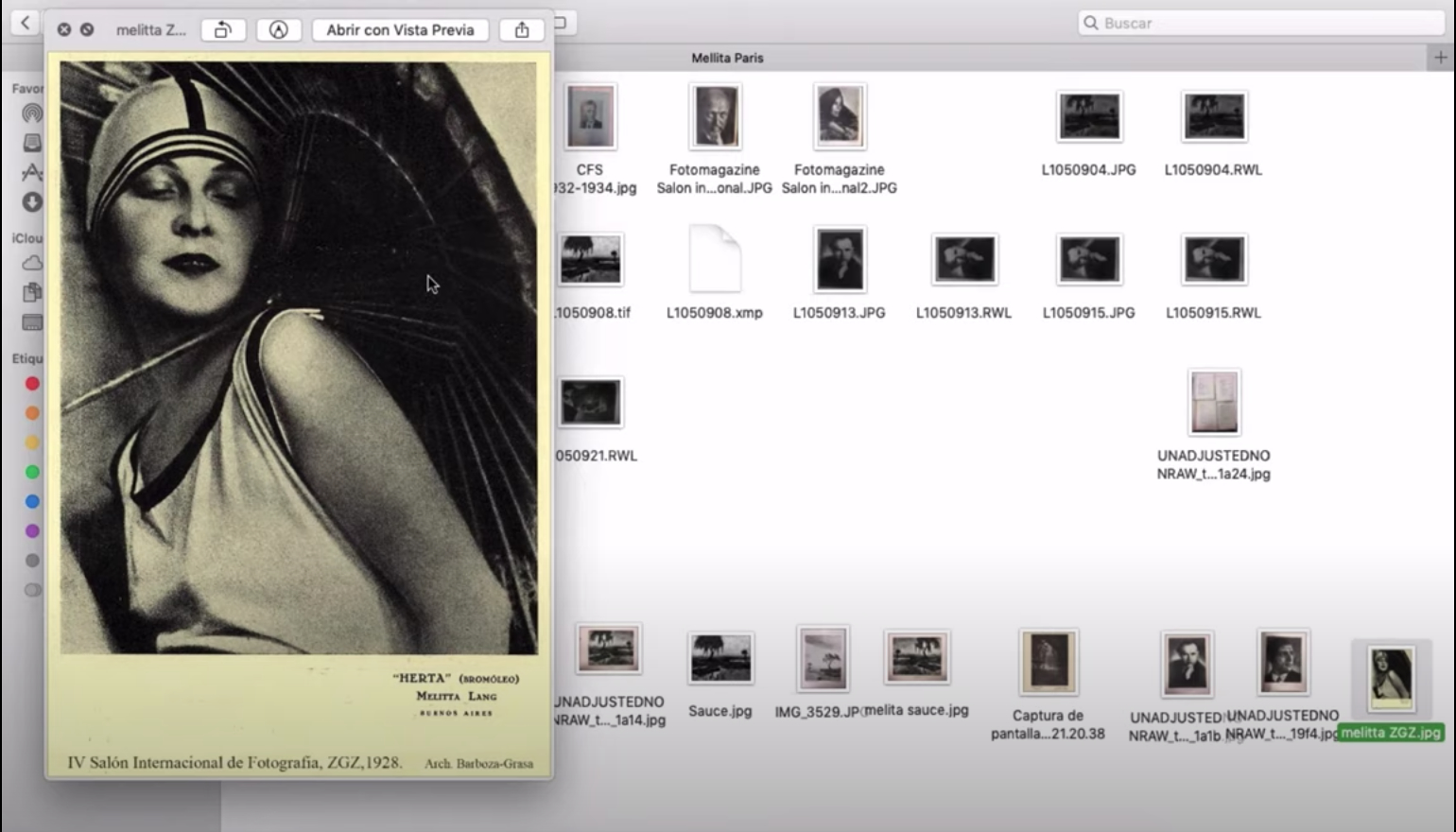
Task: Select Documents in the Finder sidebar
Action: 31,292
